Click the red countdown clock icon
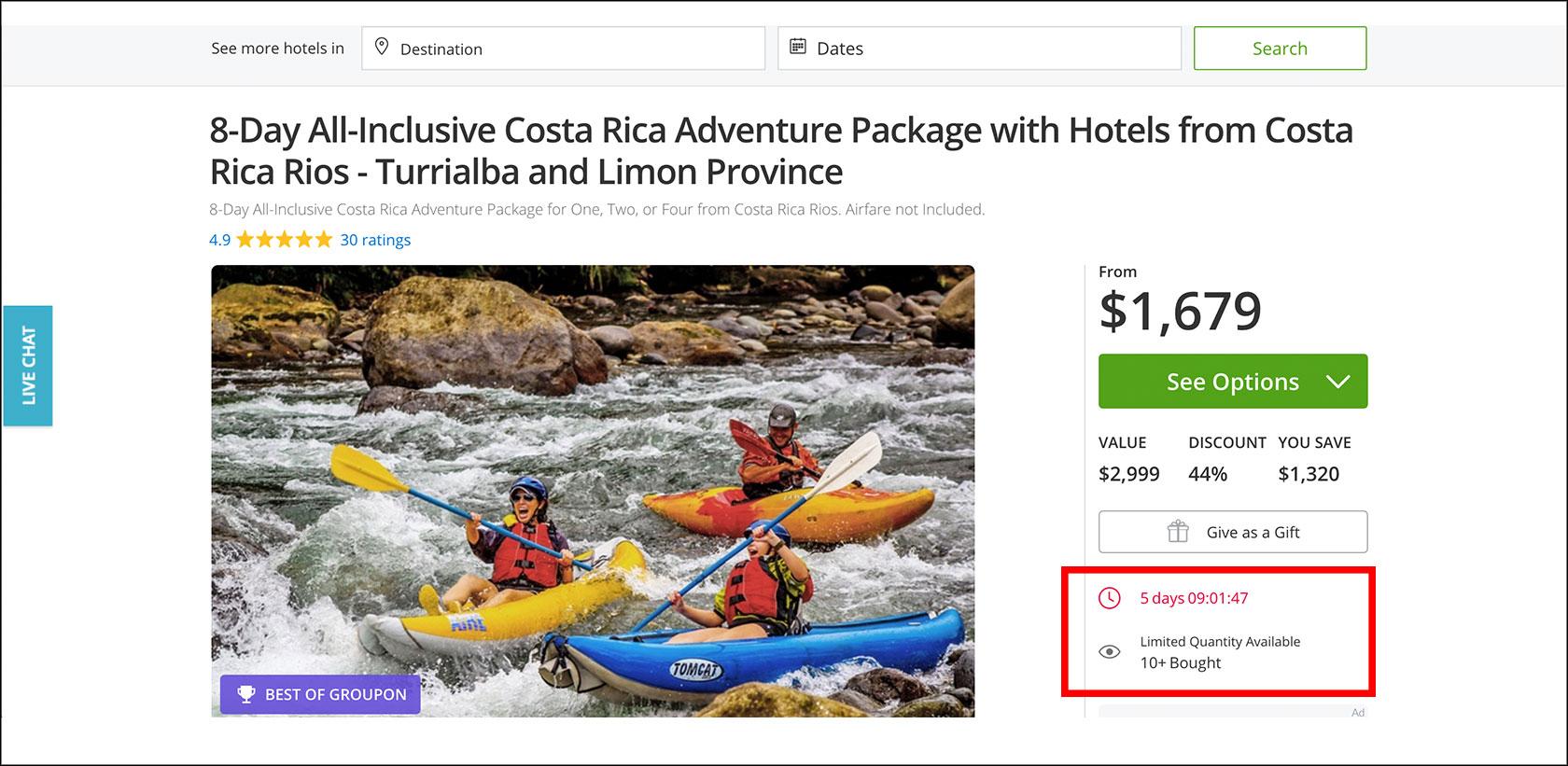Screen dimensions: 1568x766 click(1109, 598)
